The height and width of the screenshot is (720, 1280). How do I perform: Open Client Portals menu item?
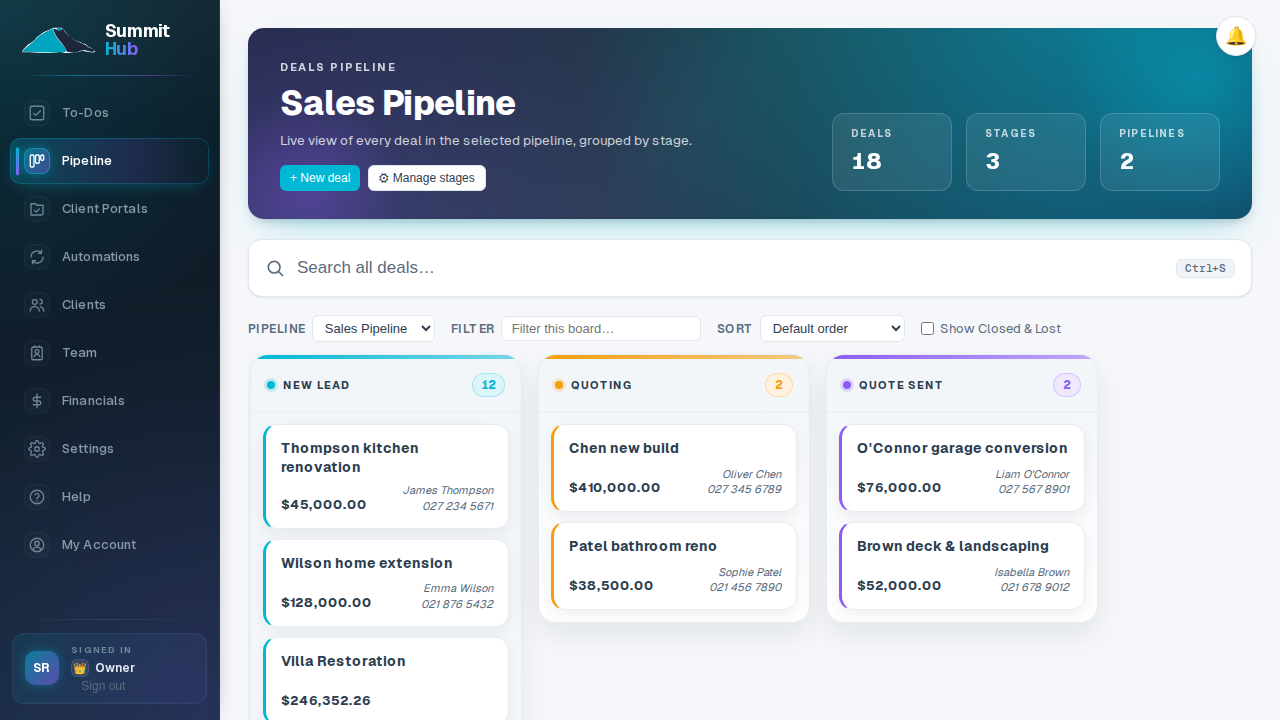[x=109, y=209]
